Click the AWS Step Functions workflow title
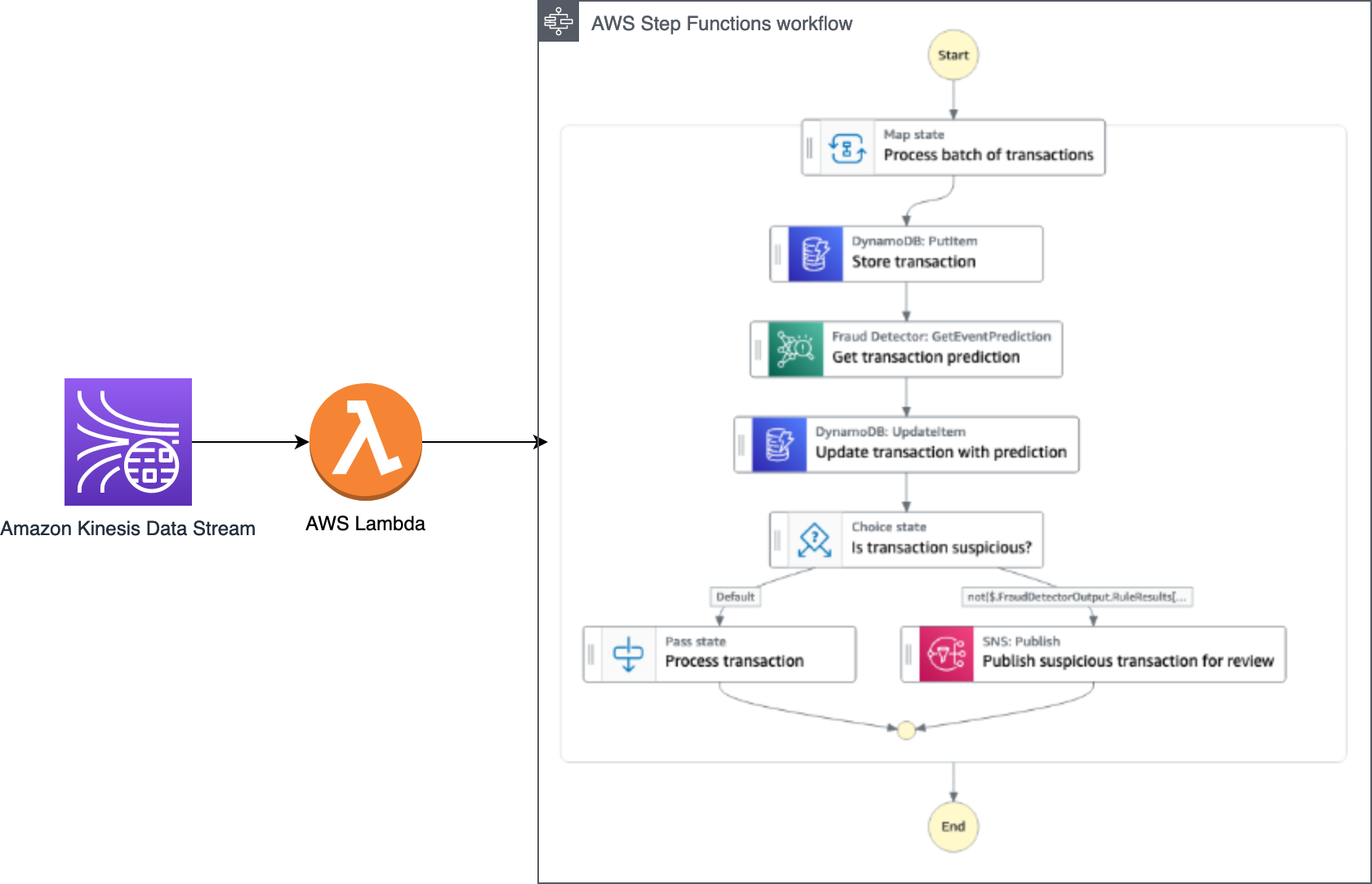 point(722,24)
